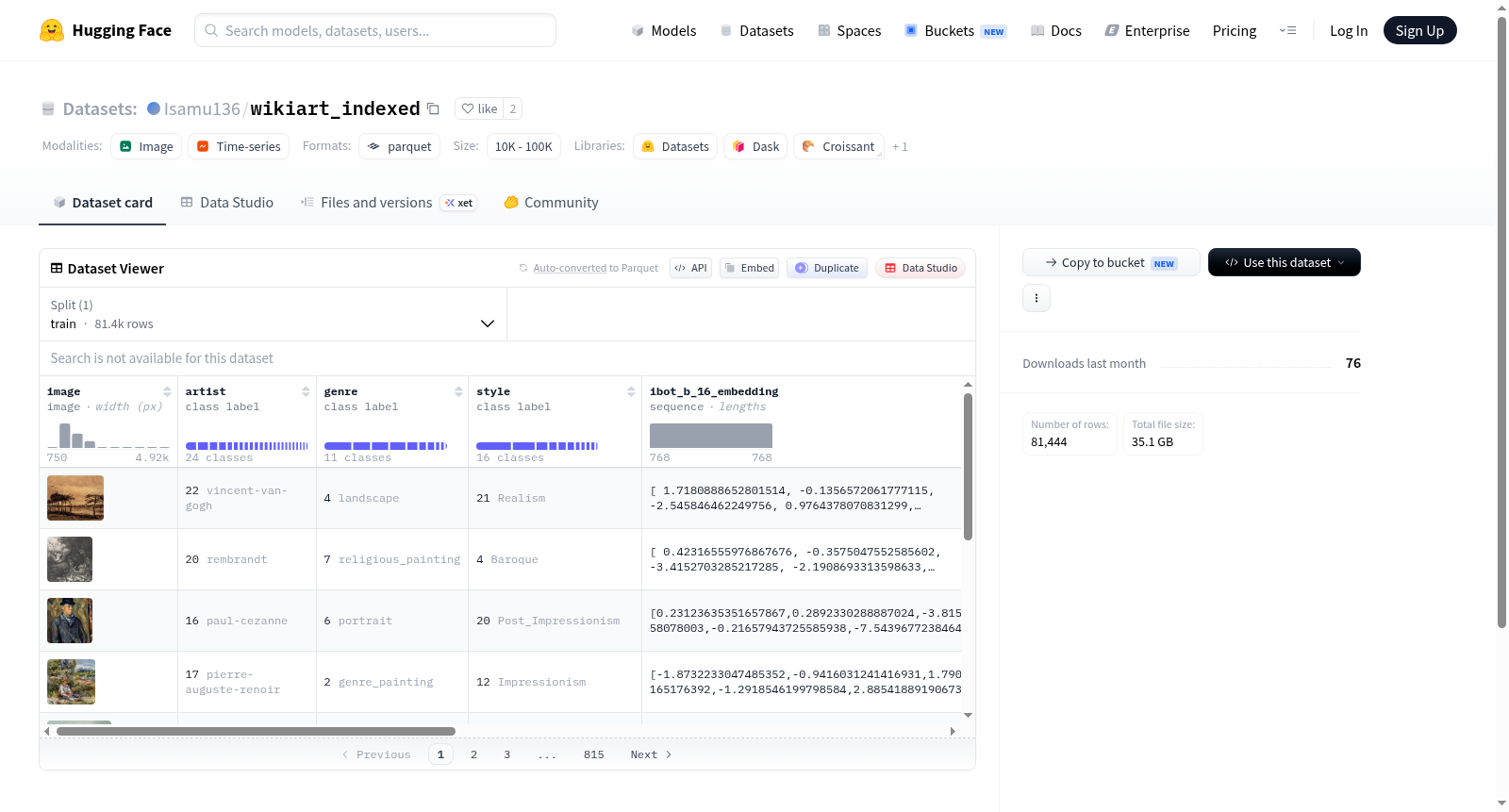The height and width of the screenshot is (812, 1509).
Task: Click the table vertical scrollbar
Action: pyautogui.click(x=968, y=467)
